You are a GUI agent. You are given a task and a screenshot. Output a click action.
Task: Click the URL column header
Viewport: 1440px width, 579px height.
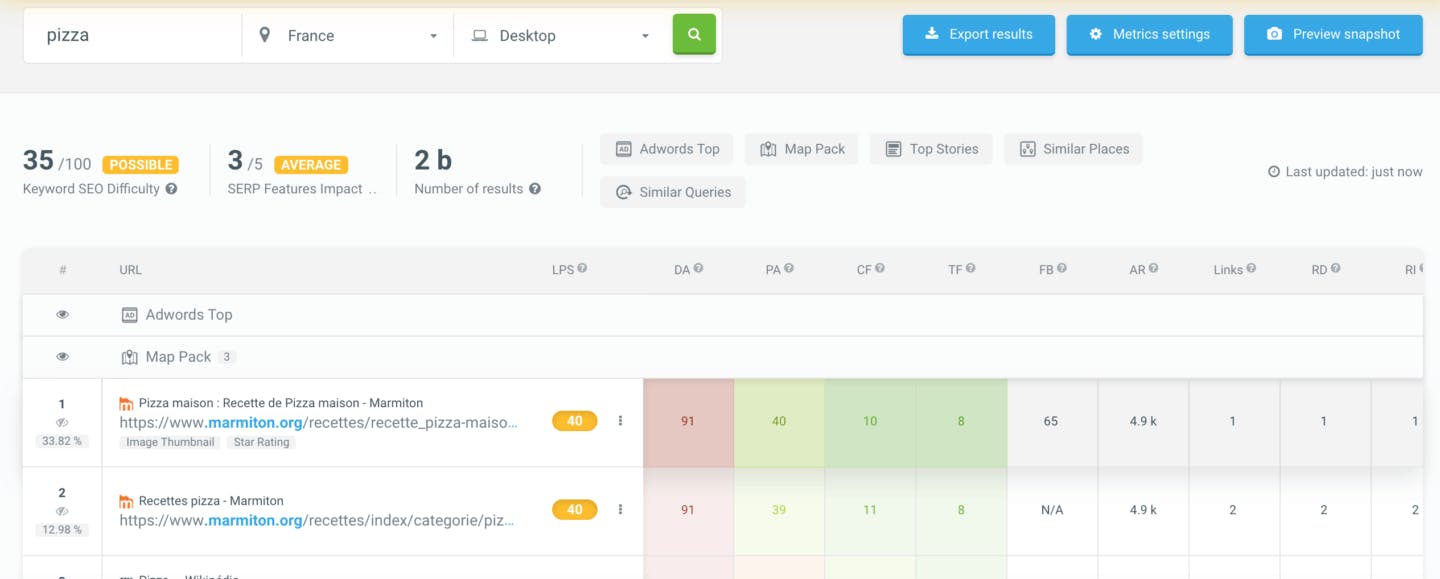point(130,270)
